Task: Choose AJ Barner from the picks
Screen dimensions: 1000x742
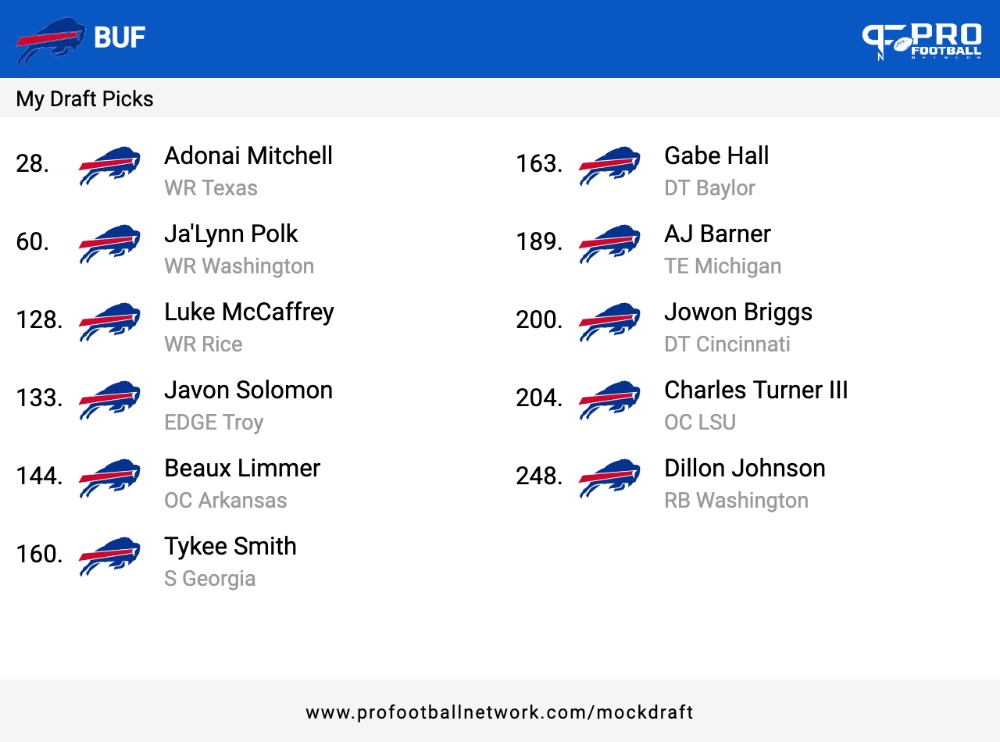Action: tap(717, 234)
